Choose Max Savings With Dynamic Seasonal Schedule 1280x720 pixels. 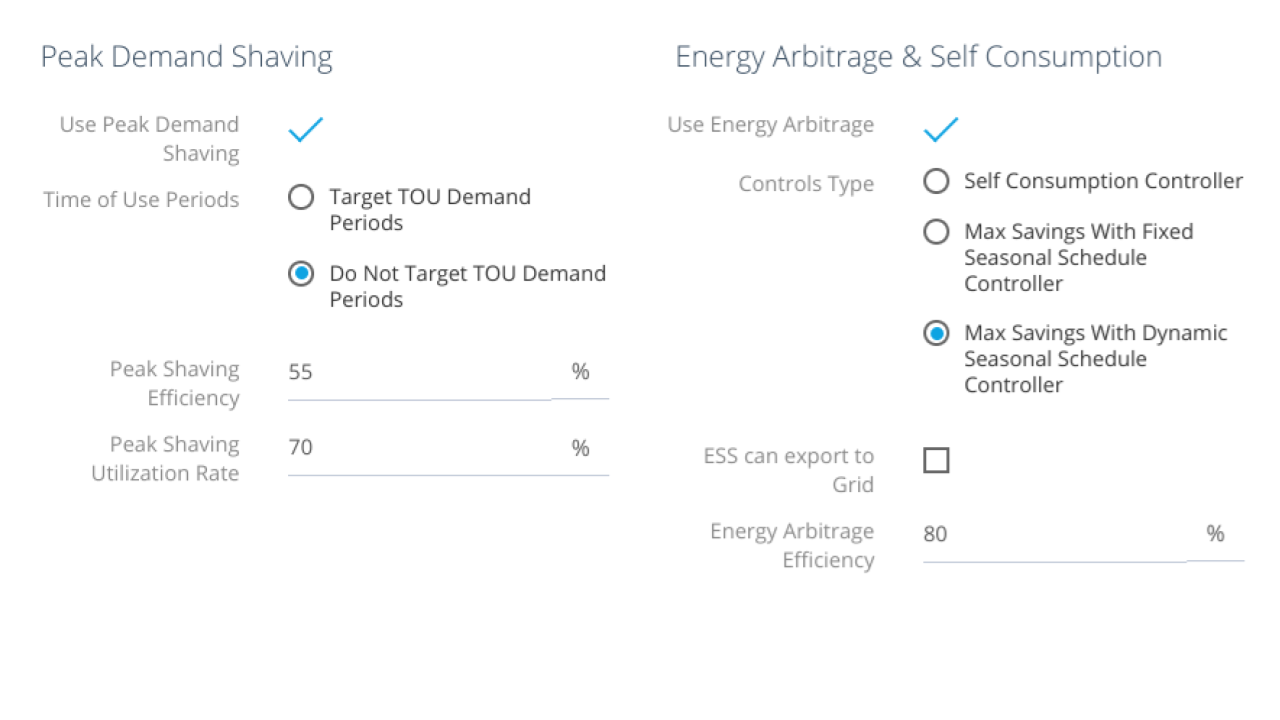[936, 333]
